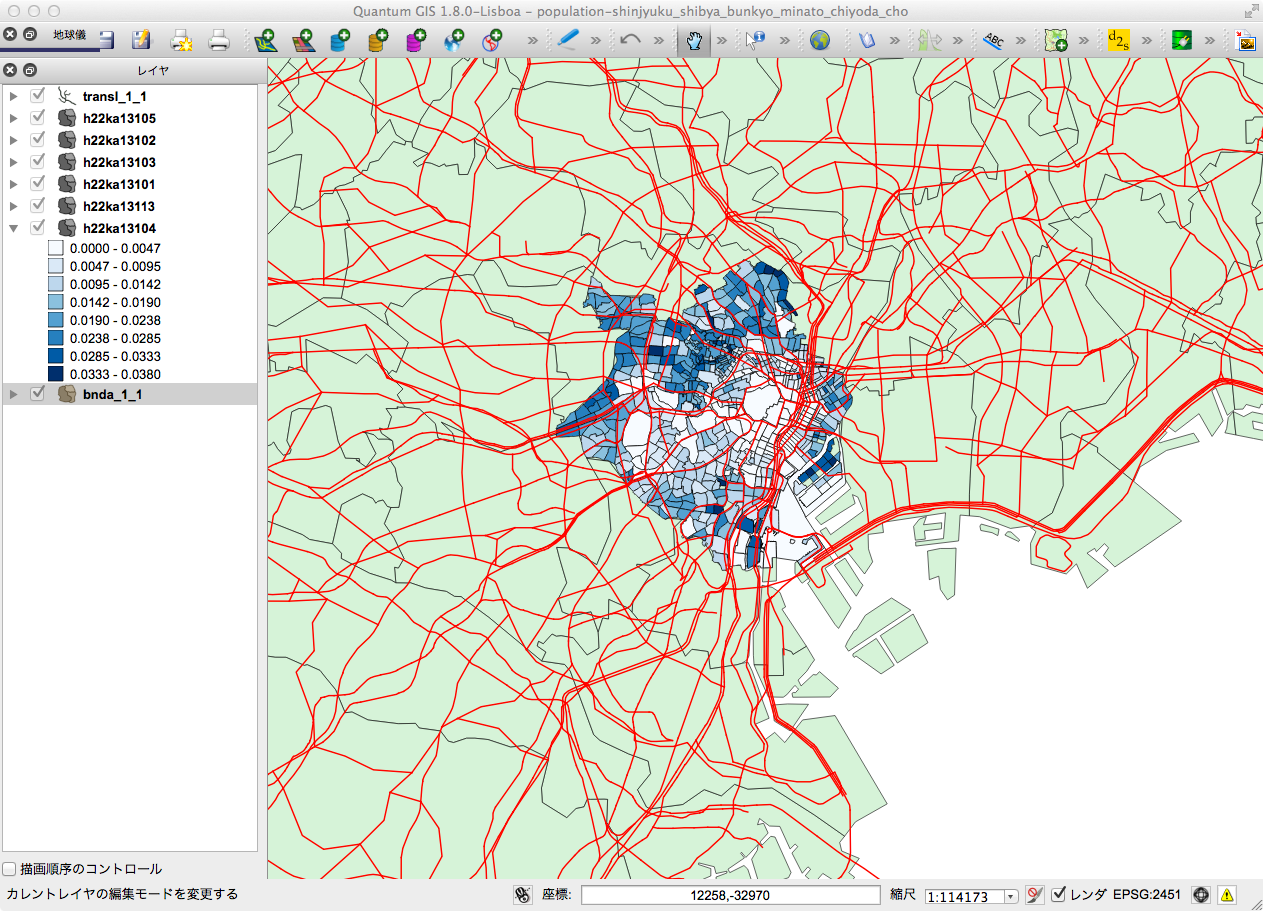Click the 0.0333 - 0.0380 dark blue swatch
The image size is (1263, 911).
pos(56,374)
